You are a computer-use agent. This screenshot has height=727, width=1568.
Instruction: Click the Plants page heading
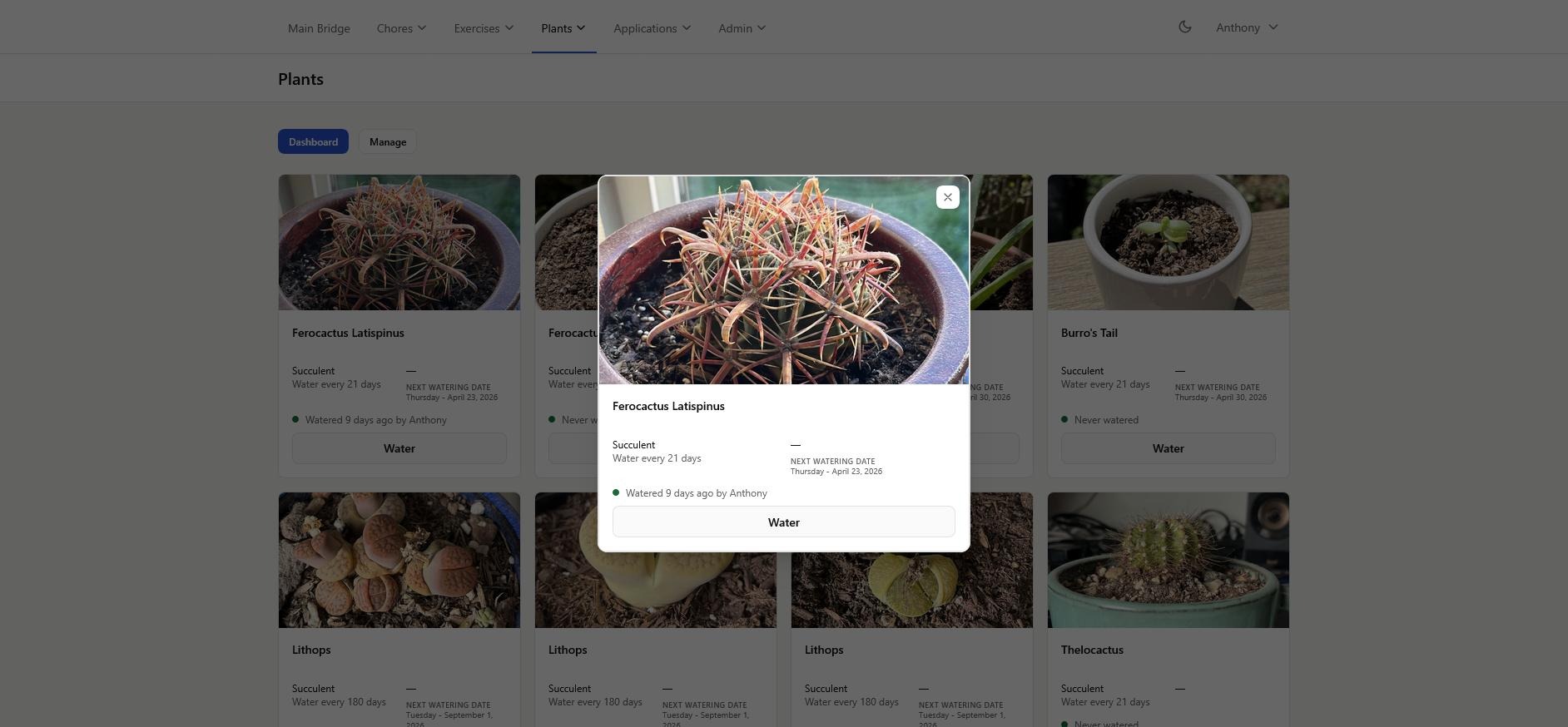300,79
